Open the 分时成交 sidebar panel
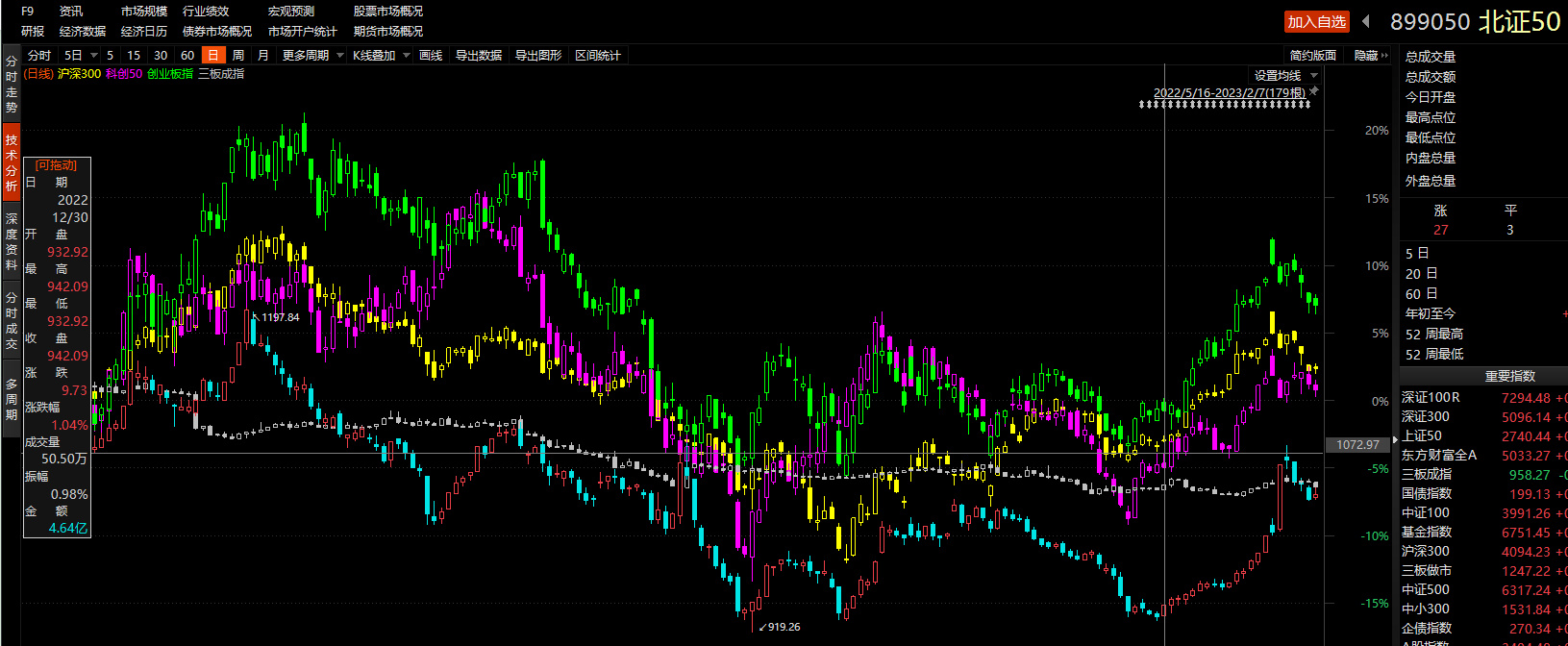Viewport: 1568px width, 646px height. point(11,321)
